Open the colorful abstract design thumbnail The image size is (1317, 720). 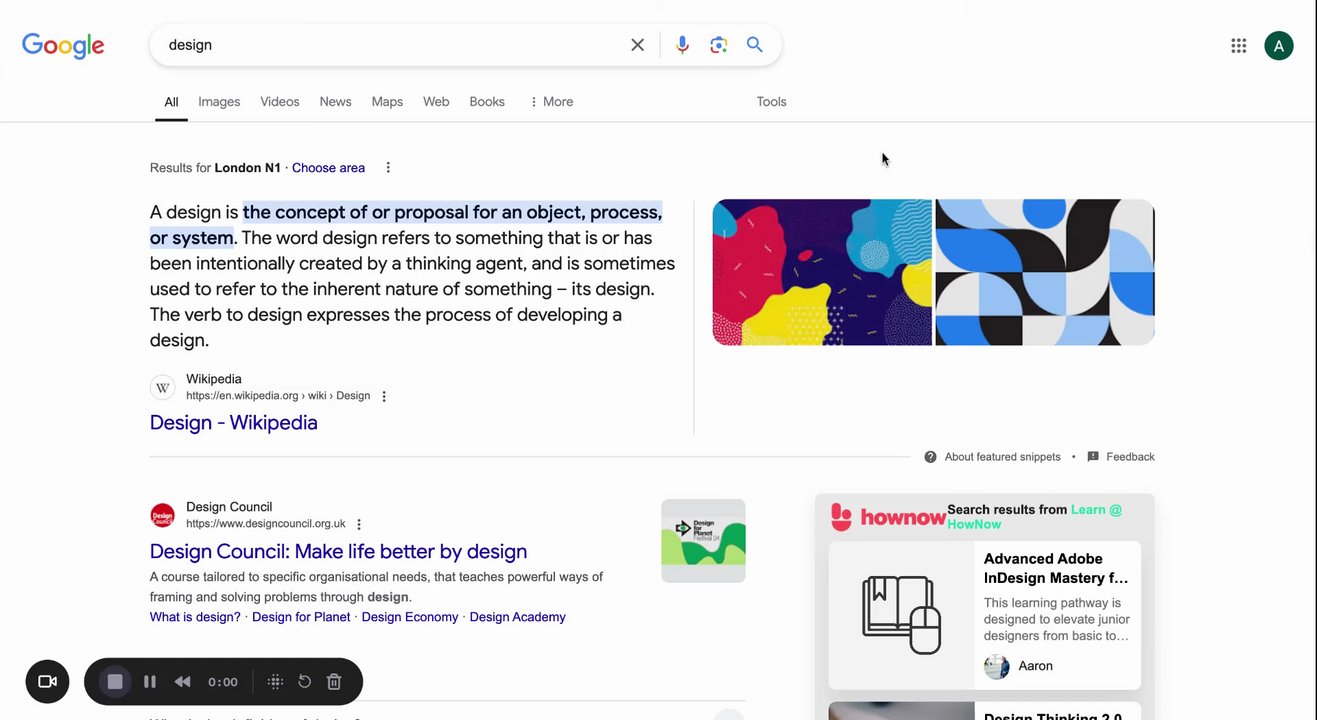tap(822, 272)
